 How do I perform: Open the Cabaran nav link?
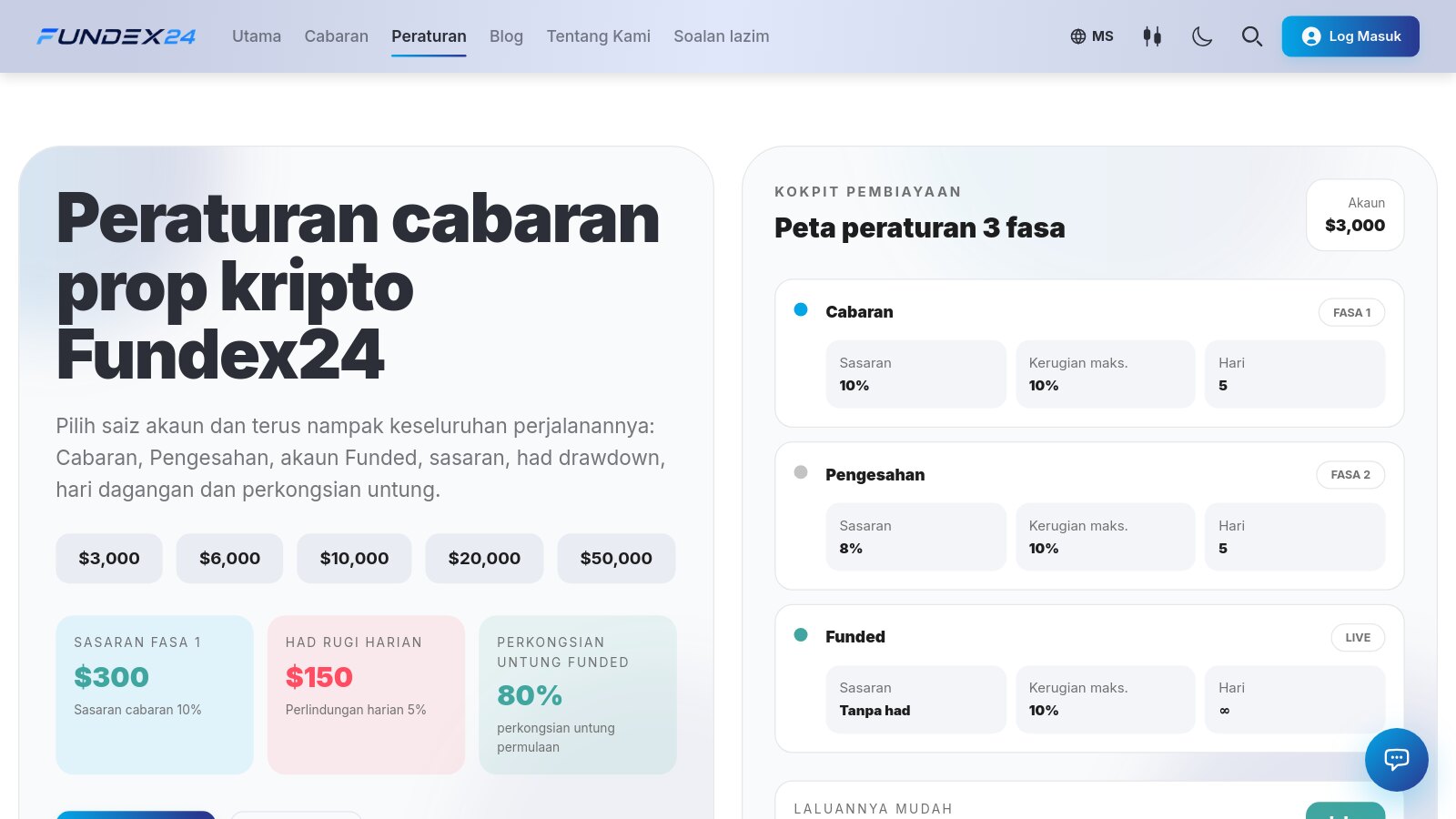pos(337,36)
